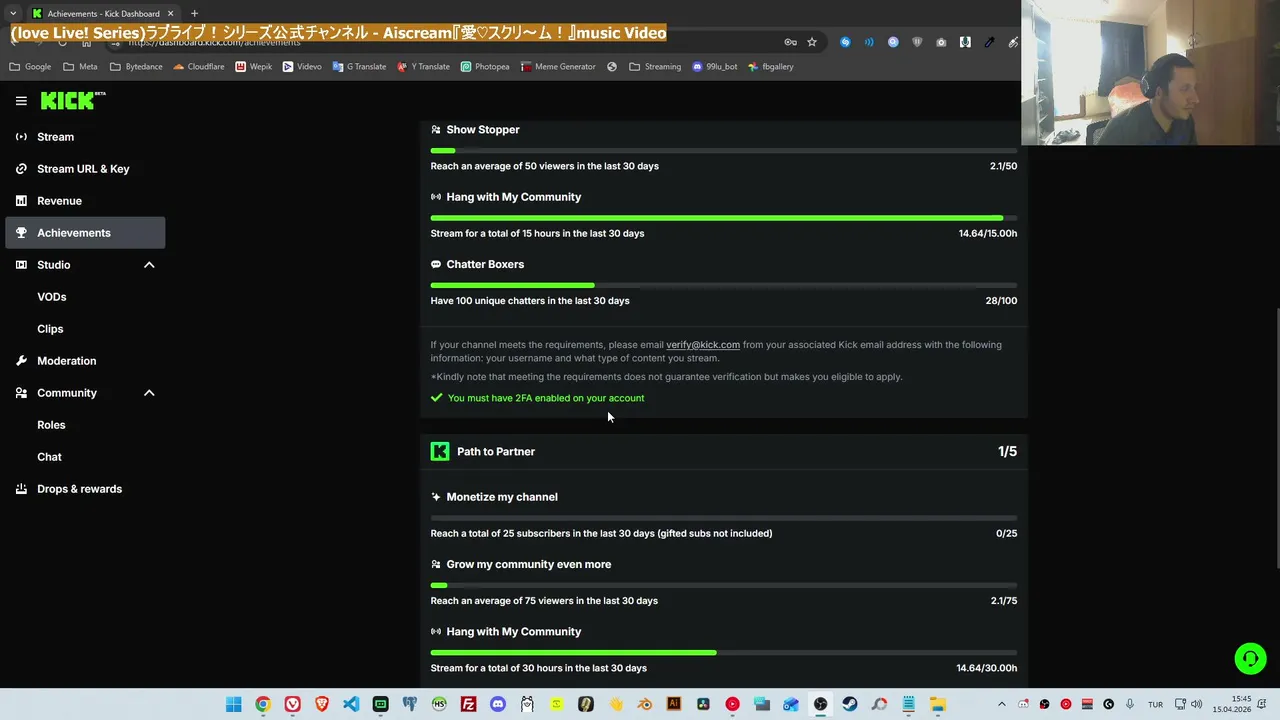1280x720 pixels.
Task: Click the Show Stopper progress bar
Action: pos(724,150)
